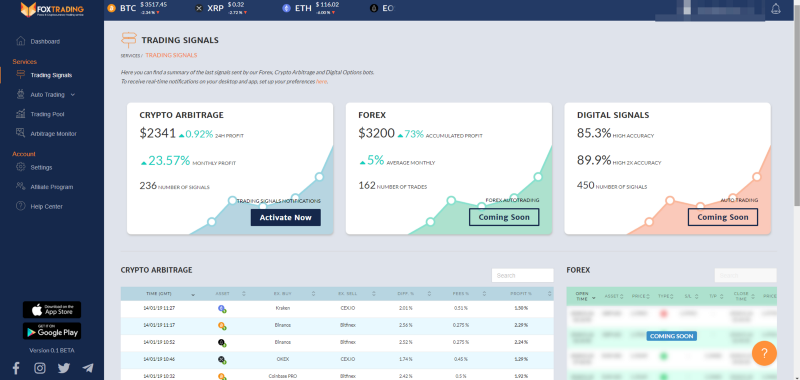Click asset icon in the 11:27 Kraken row
Viewport: 800px width, 380px height.
pos(222,309)
